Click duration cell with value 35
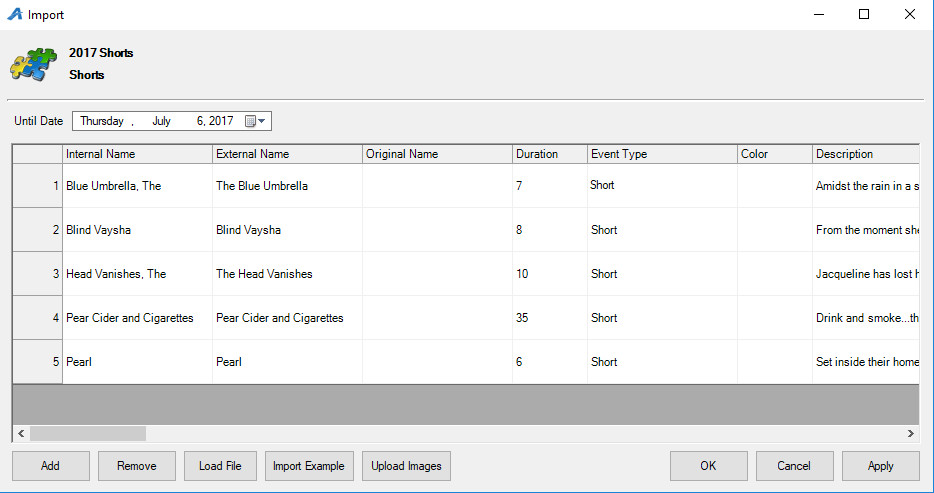The height and width of the screenshot is (493, 934). (x=550, y=318)
